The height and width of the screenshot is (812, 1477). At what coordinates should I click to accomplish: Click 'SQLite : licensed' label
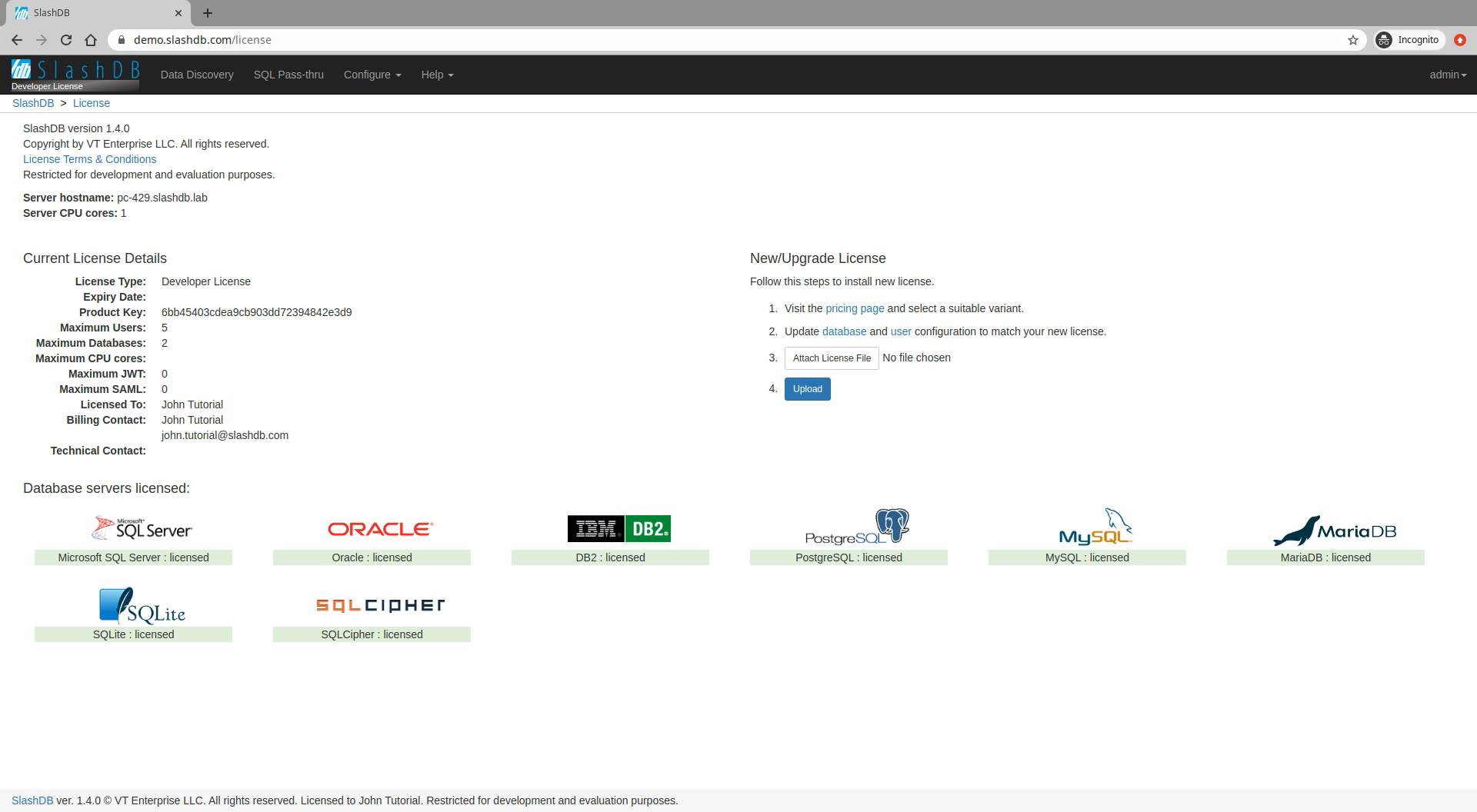pyautogui.click(x=133, y=634)
